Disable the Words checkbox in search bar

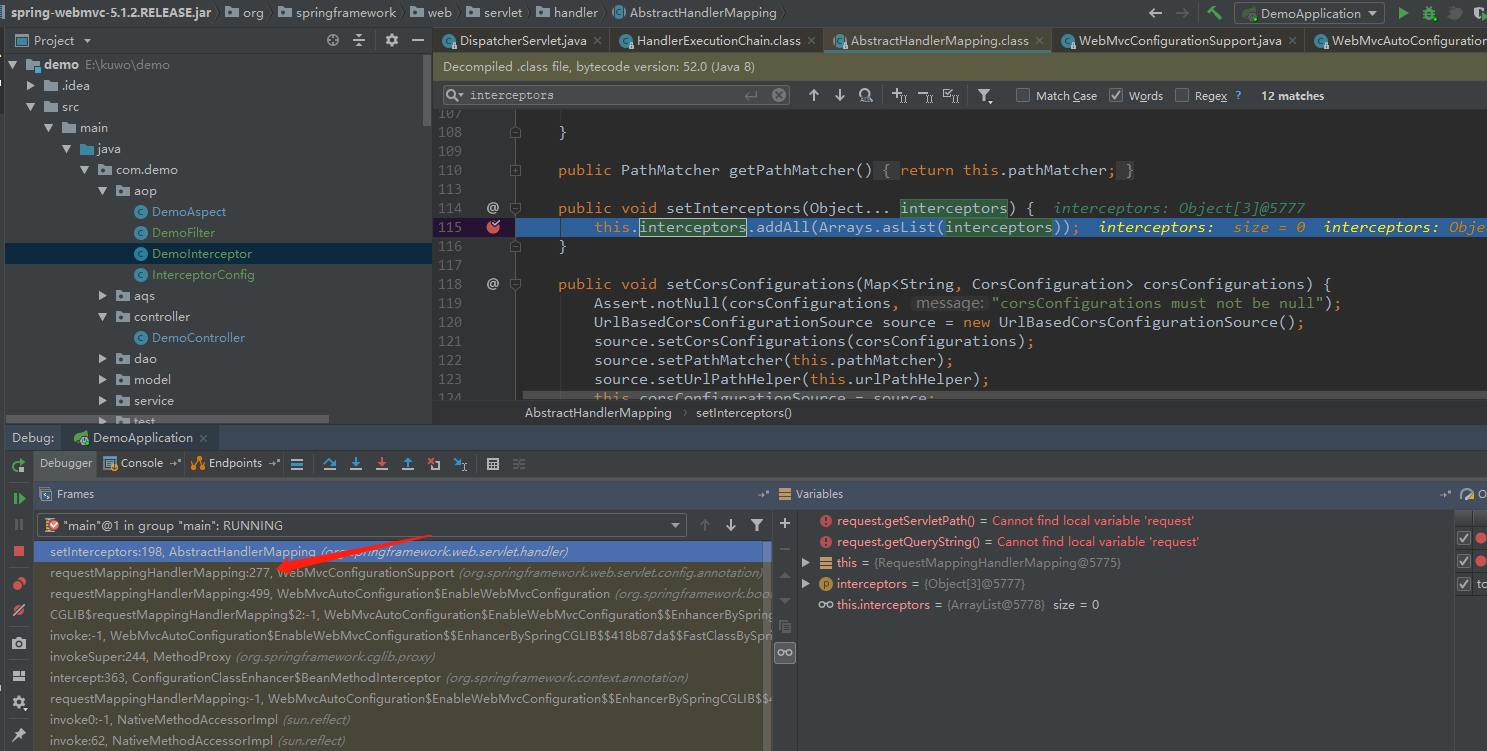click(x=1116, y=95)
